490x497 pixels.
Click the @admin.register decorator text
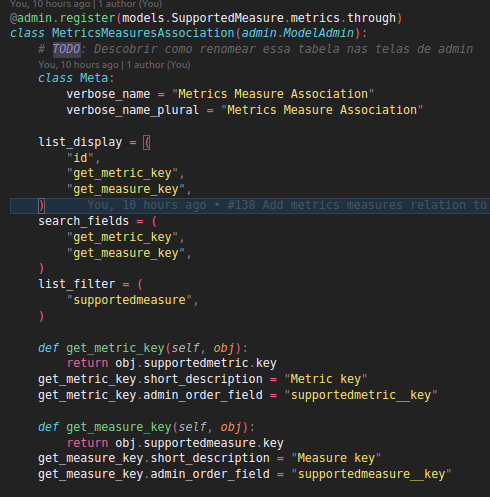[x=63, y=18]
